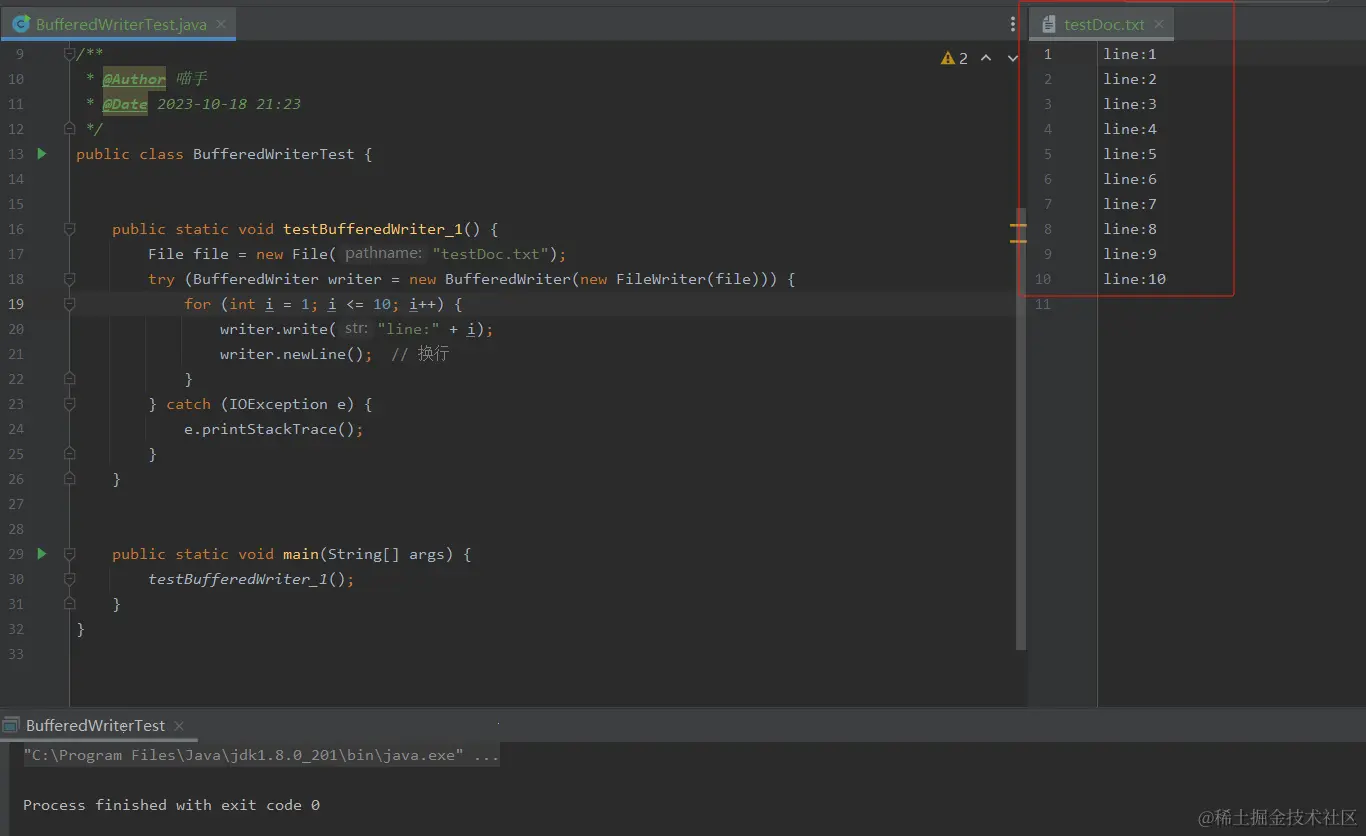Viewport: 1366px width, 836px height.
Task: Collapse the catch block at line 23
Action: pos(69,404)
